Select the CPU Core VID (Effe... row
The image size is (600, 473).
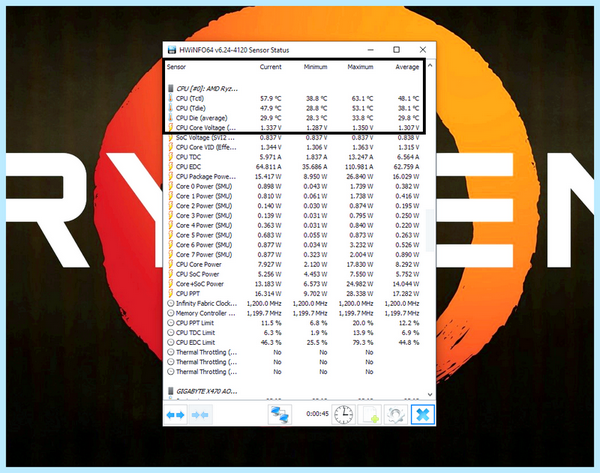(x=294, y=147)
